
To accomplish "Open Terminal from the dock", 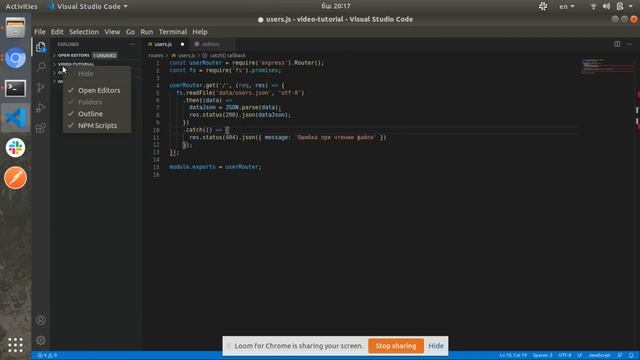I will point(16,88).
